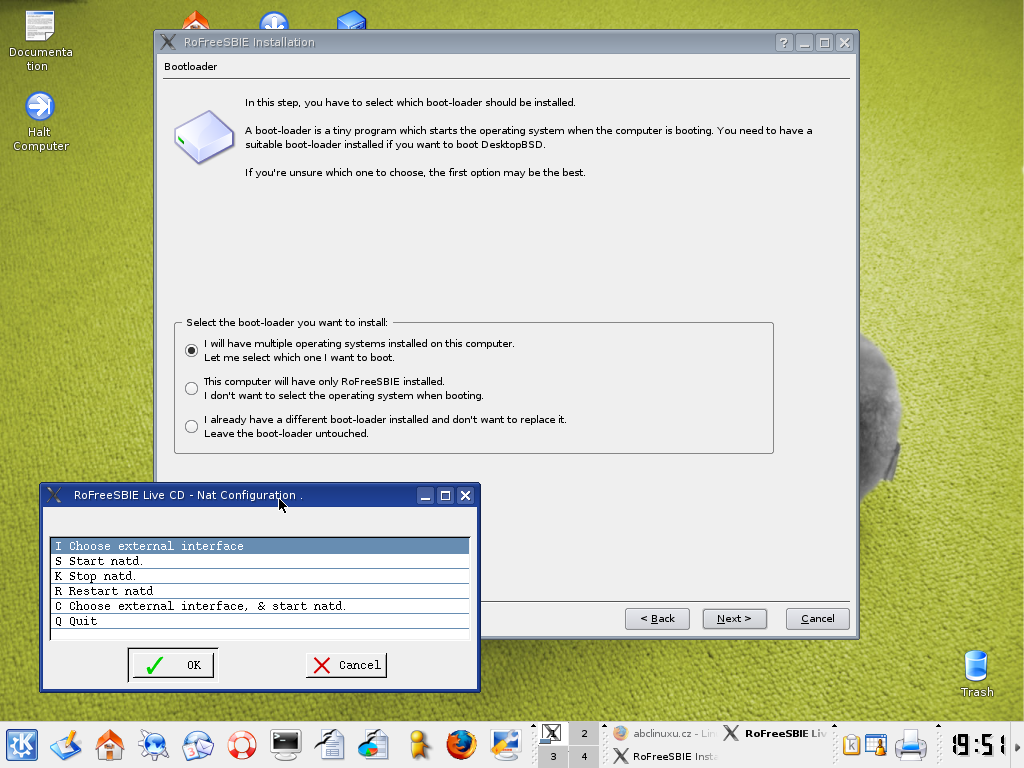The image size is (1024, 768).
Task: Select multiple operating systems boot-loader option
Action: coord(191,351)
